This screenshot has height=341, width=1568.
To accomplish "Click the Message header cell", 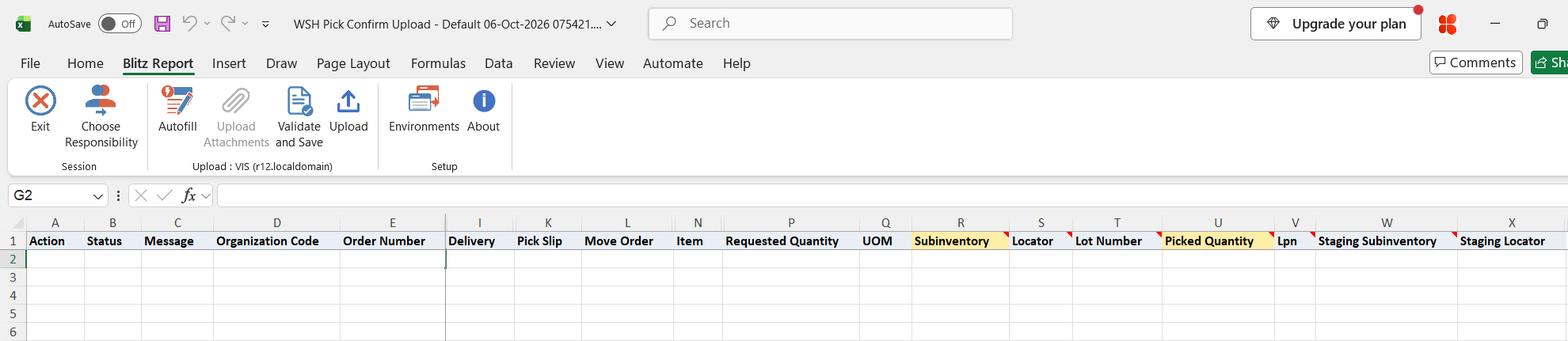I will [177, 241].
